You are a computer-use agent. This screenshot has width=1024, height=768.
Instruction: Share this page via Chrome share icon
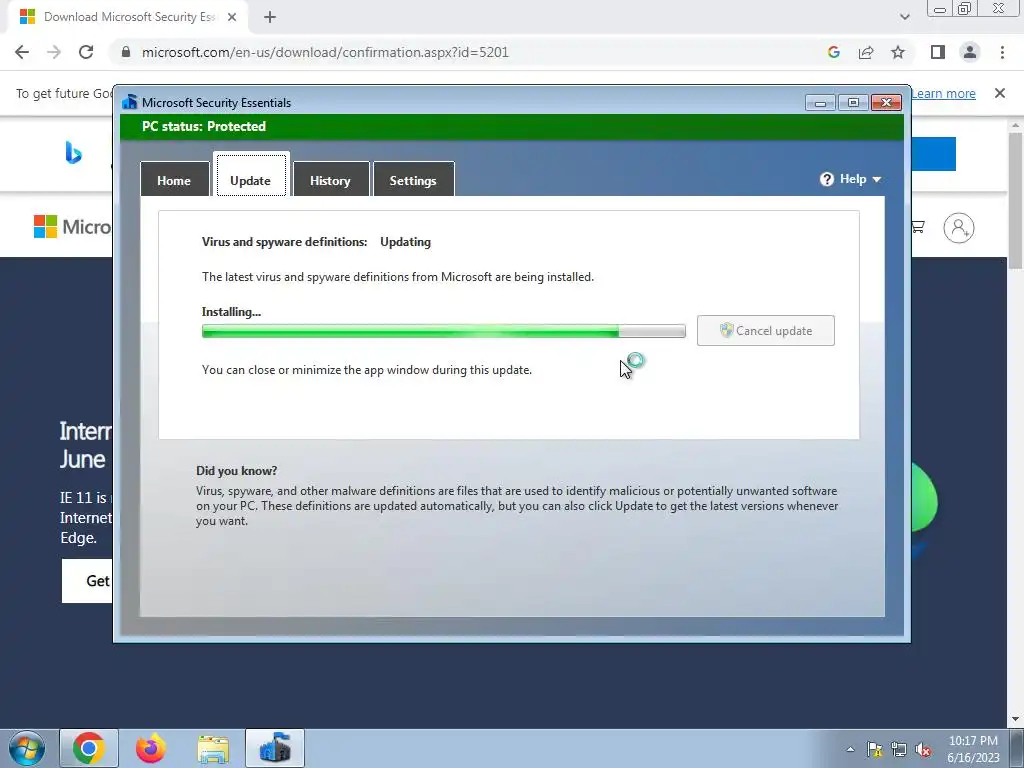[866, 52]
